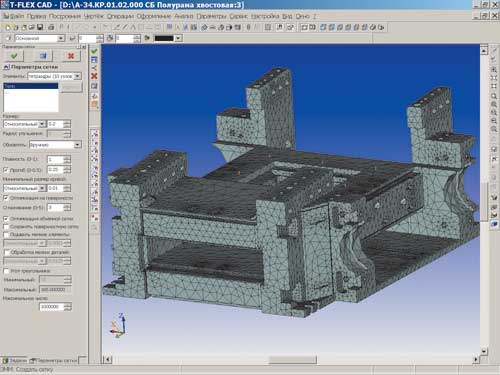Viewport: 500px width, 375px height.
Task: Click the layer toolbar's first numeric field showing 0
Action: (88, 39)
